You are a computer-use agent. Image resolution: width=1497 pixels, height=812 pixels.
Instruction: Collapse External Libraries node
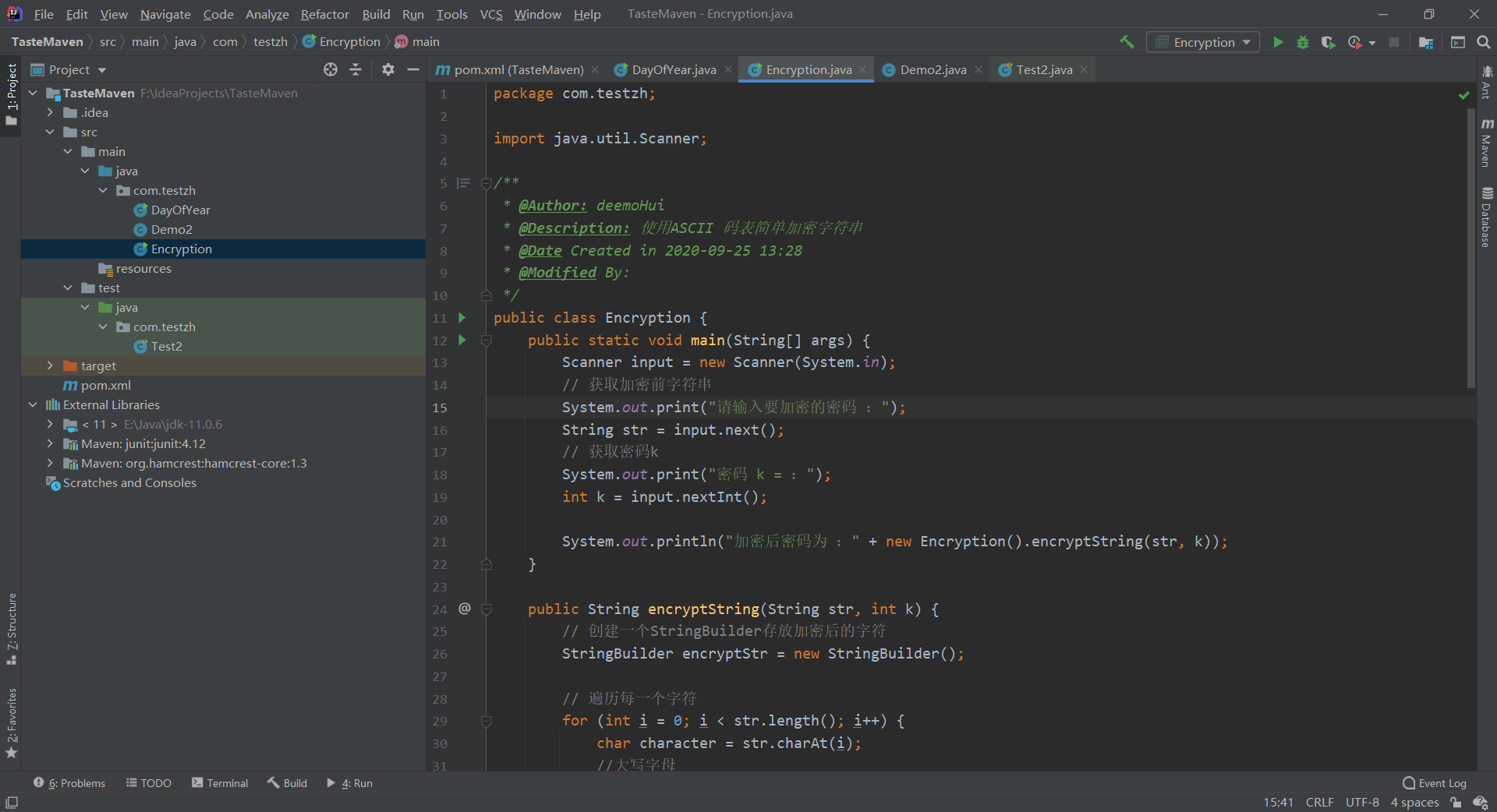tap(33, 404)
